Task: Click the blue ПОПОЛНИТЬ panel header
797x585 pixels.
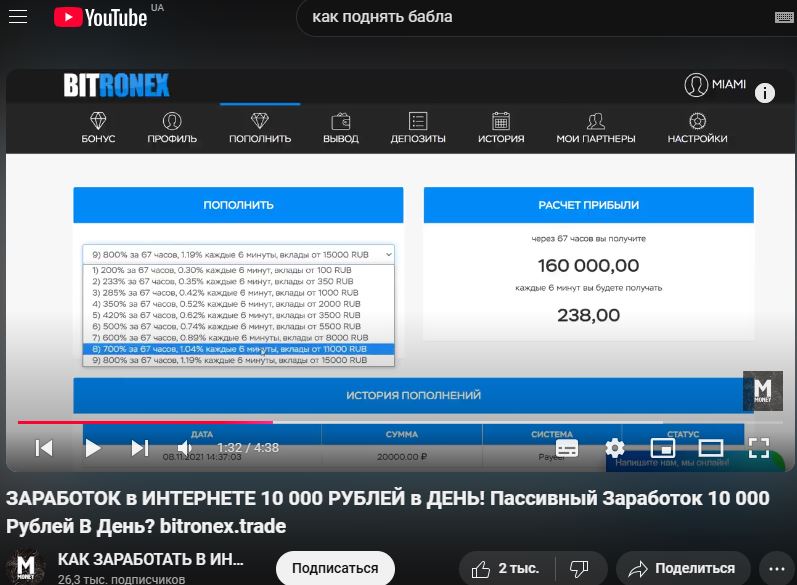Action: pyautogui.click(x=238, y=205)
